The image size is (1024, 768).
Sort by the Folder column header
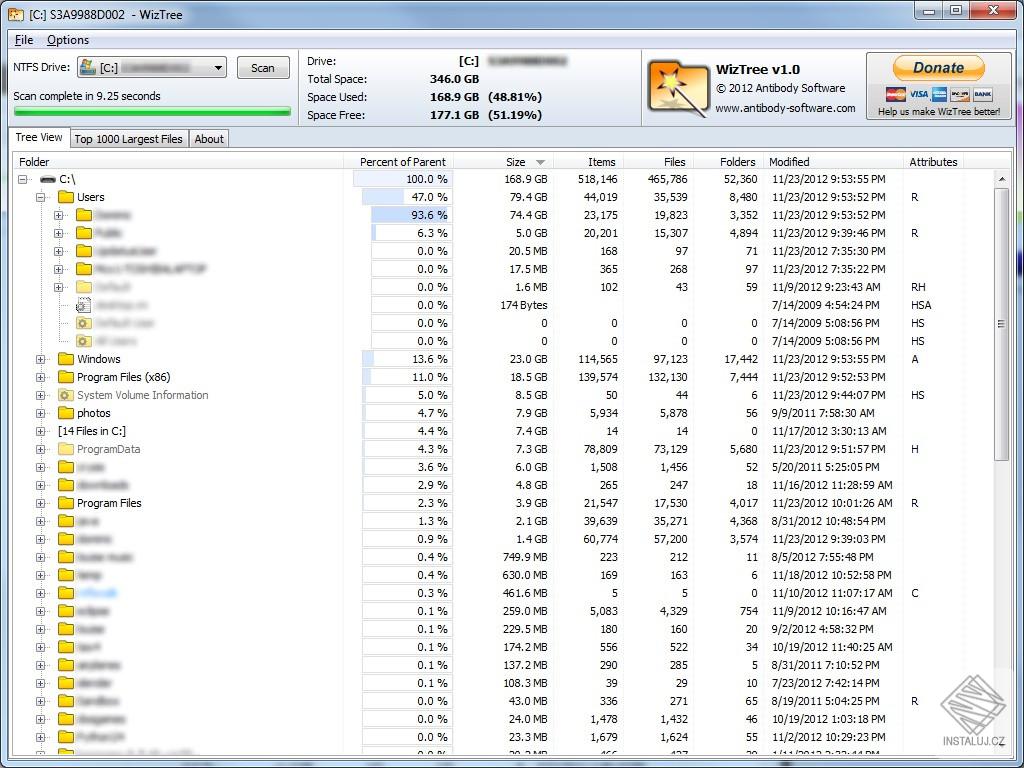coord(178,162)
